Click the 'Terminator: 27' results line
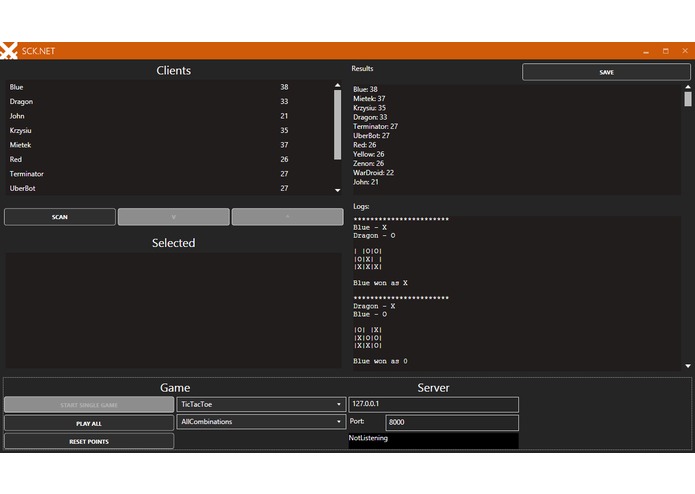Image resolution: width=695 pixels, height=494 pixels. (x=375, y=127)
